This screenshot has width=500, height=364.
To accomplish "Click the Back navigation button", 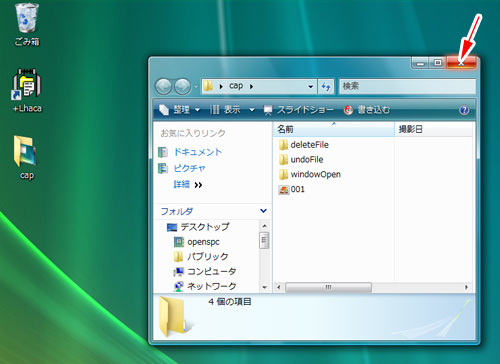I will click(x=164, y=87).
